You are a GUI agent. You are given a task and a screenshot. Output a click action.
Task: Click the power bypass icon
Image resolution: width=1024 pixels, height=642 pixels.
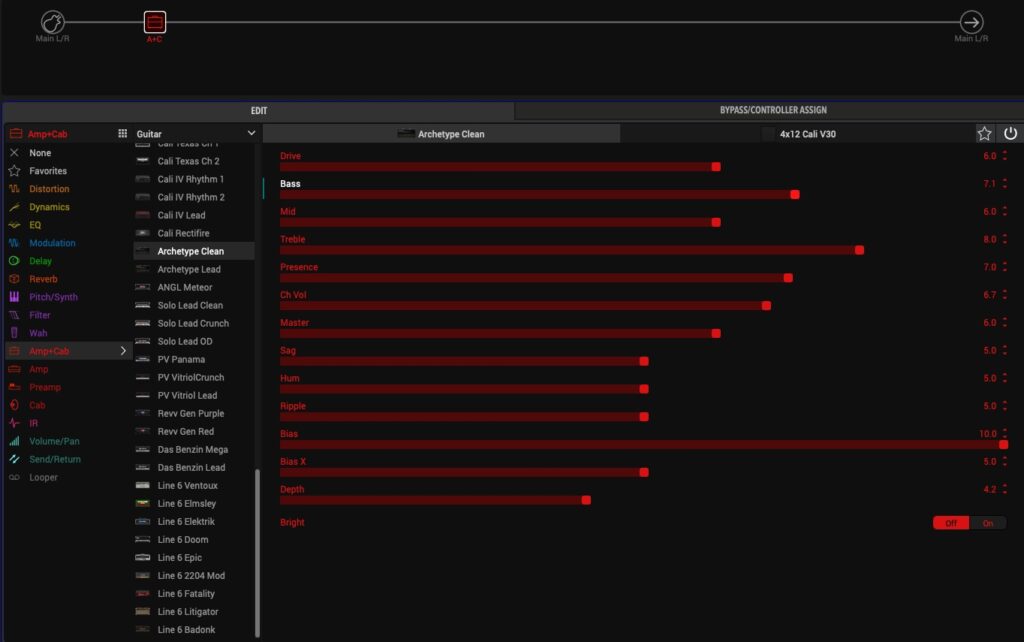(x=1010, y=133)
